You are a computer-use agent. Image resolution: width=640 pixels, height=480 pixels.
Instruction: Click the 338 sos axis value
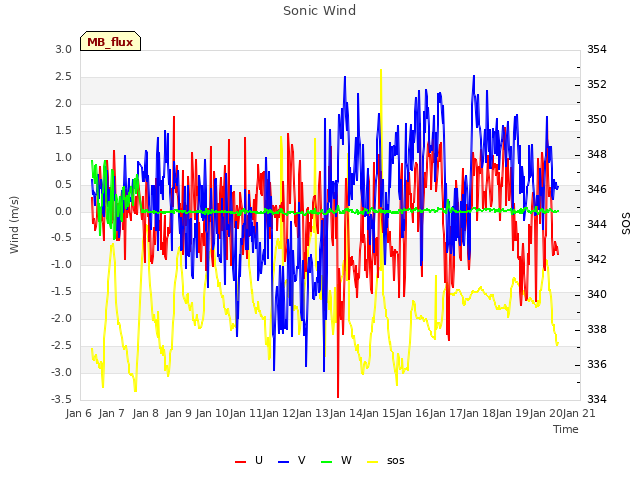(597, 329)
